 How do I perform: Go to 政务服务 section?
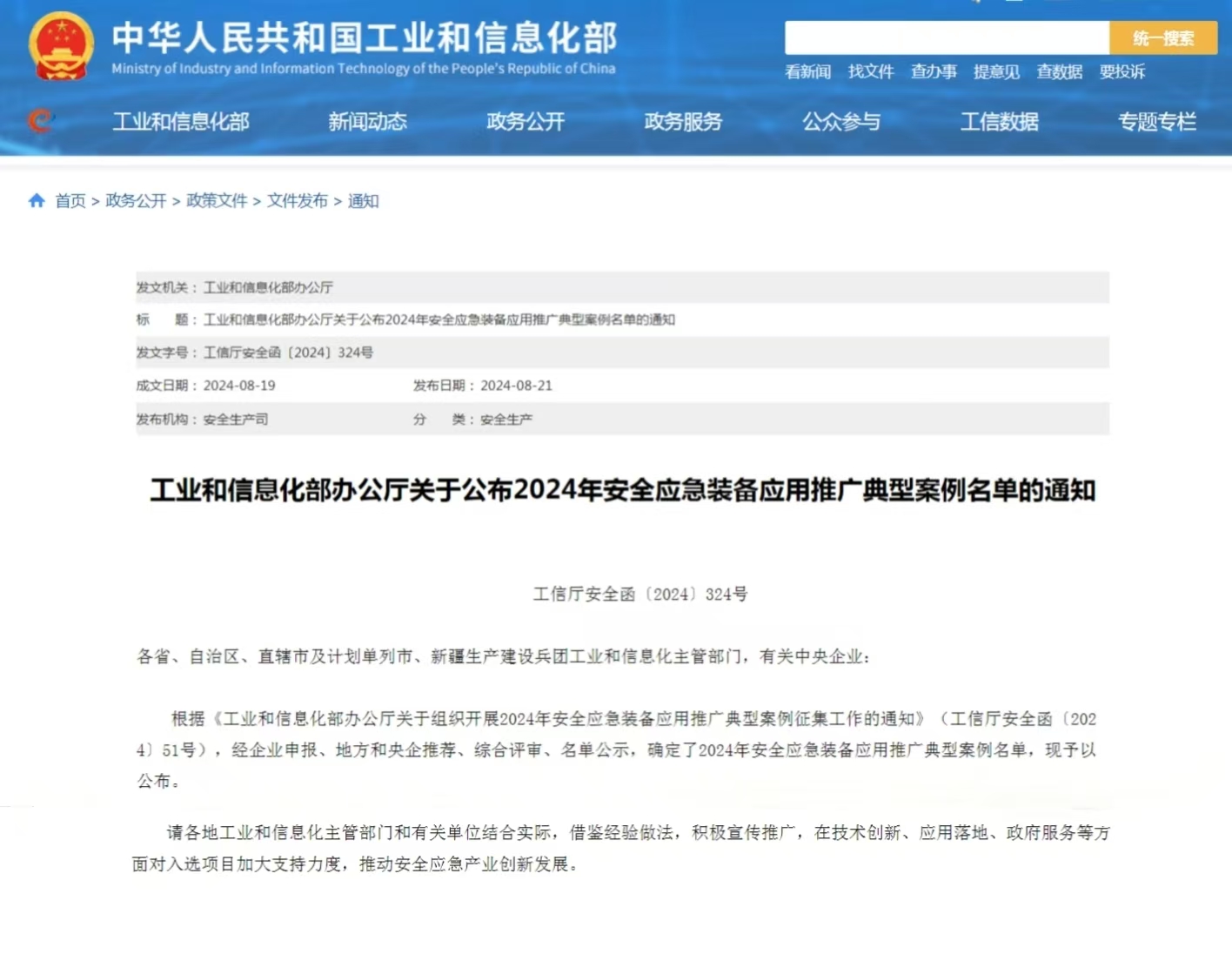683,122
